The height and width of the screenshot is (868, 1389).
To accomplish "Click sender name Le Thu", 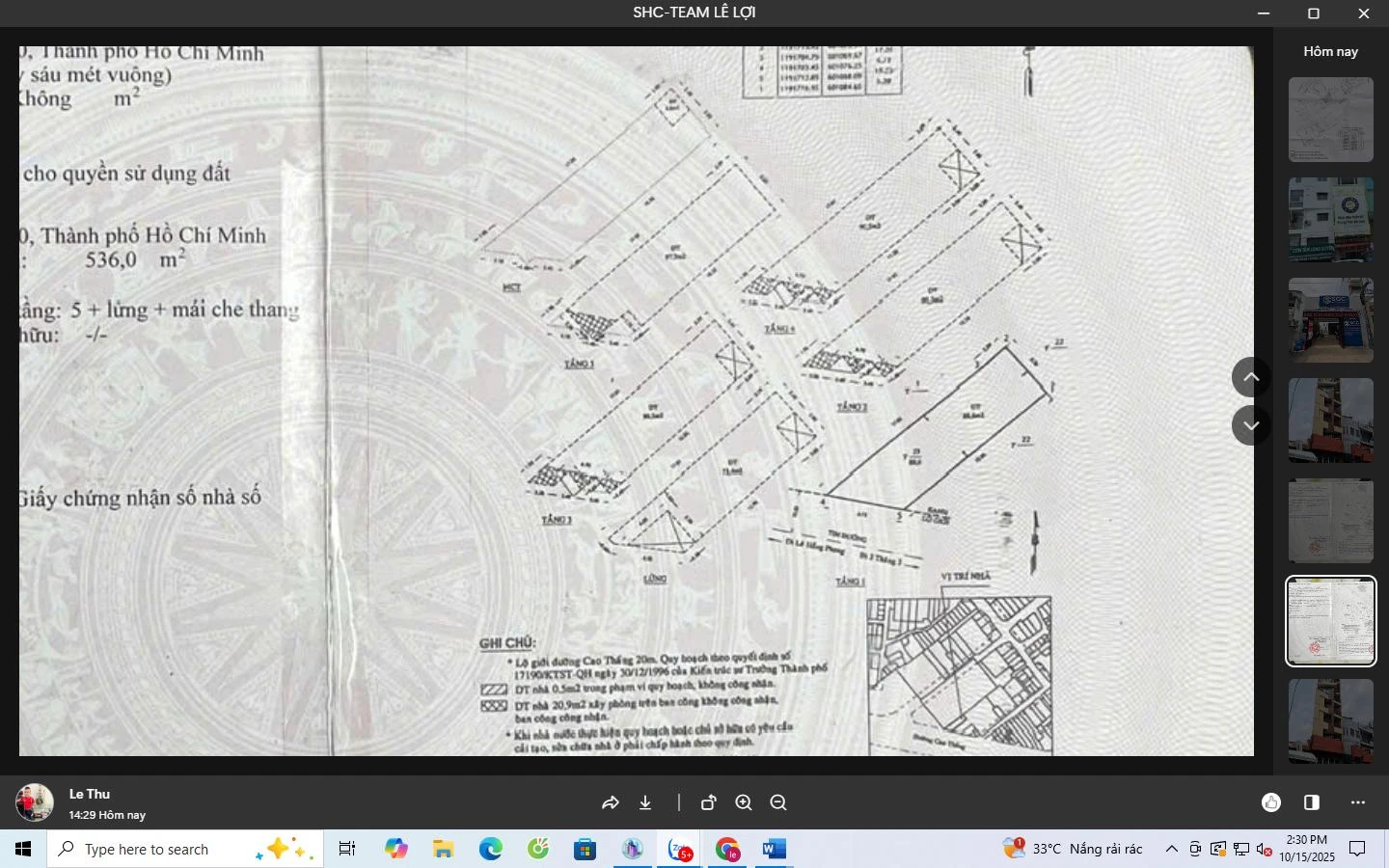I will click(x=90, y=794).
